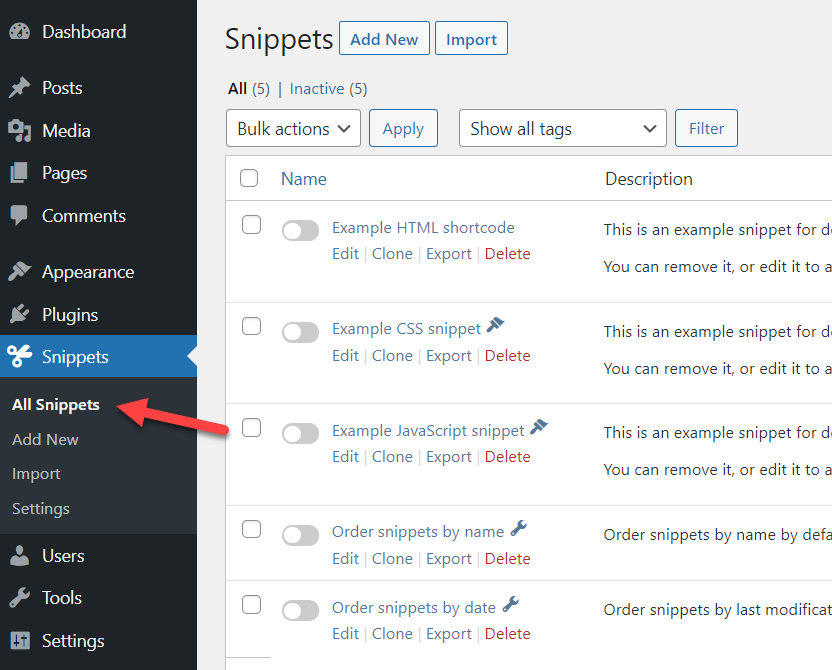832x670 pixels.
Task: Edit the Example HTML shortcode snippet
Action: click(345, 254)
